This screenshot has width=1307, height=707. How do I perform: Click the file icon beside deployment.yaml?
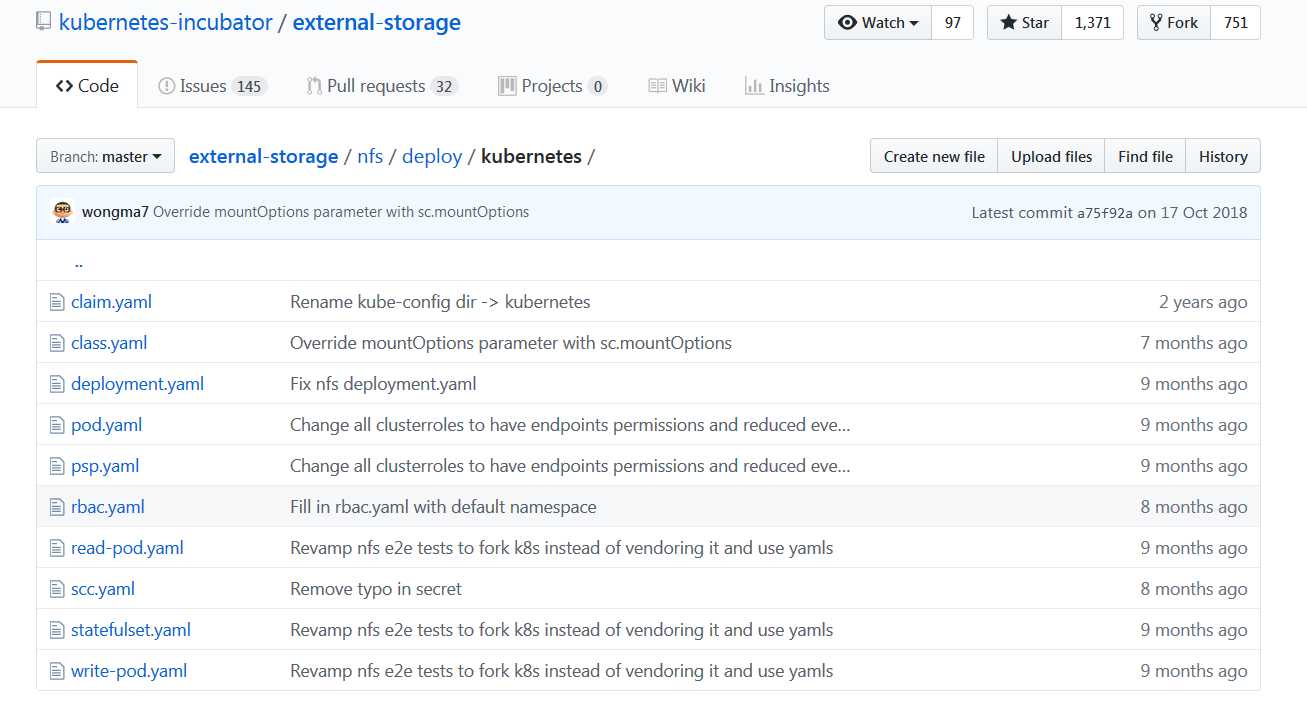(57, 384)
